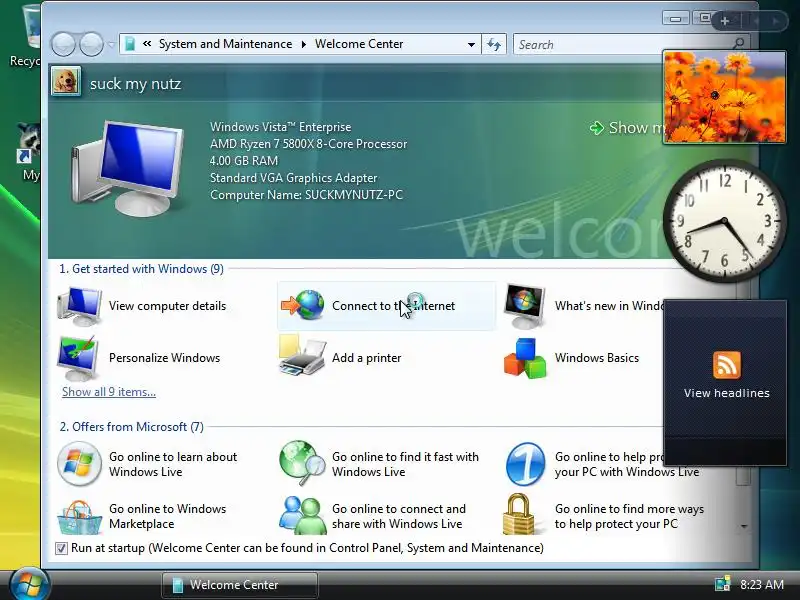Click the flower slideshow gadget picture
This screenshot has height=600, width=800.
724,97
